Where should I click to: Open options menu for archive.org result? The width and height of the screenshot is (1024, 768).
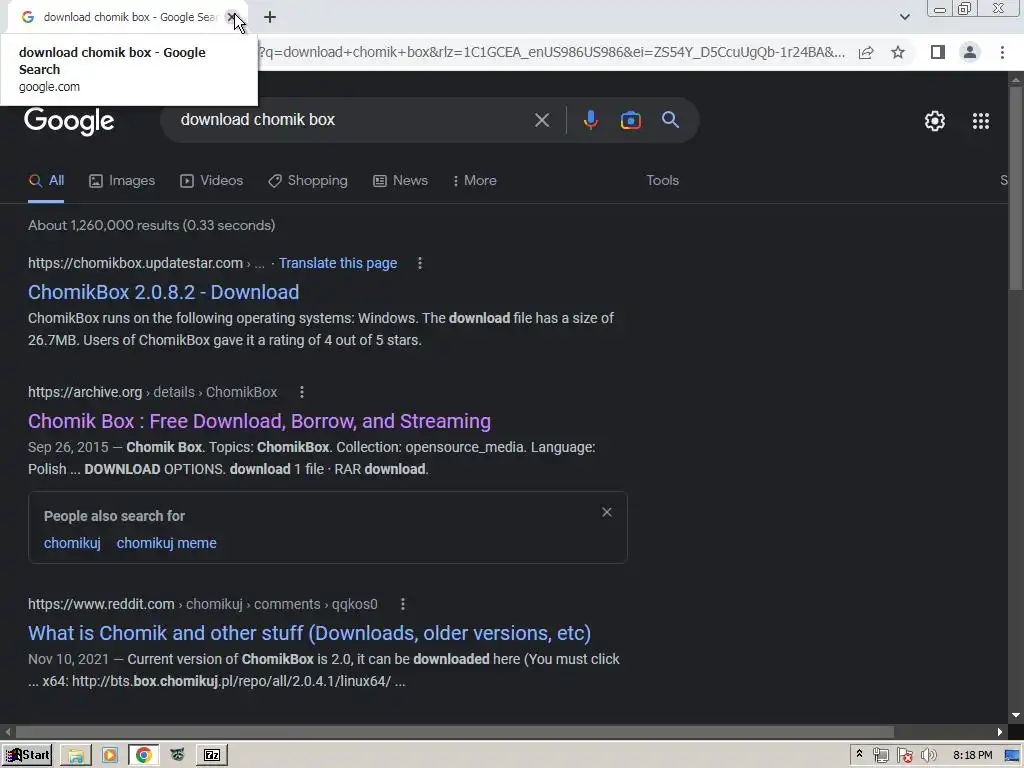[x=302, y=392]
